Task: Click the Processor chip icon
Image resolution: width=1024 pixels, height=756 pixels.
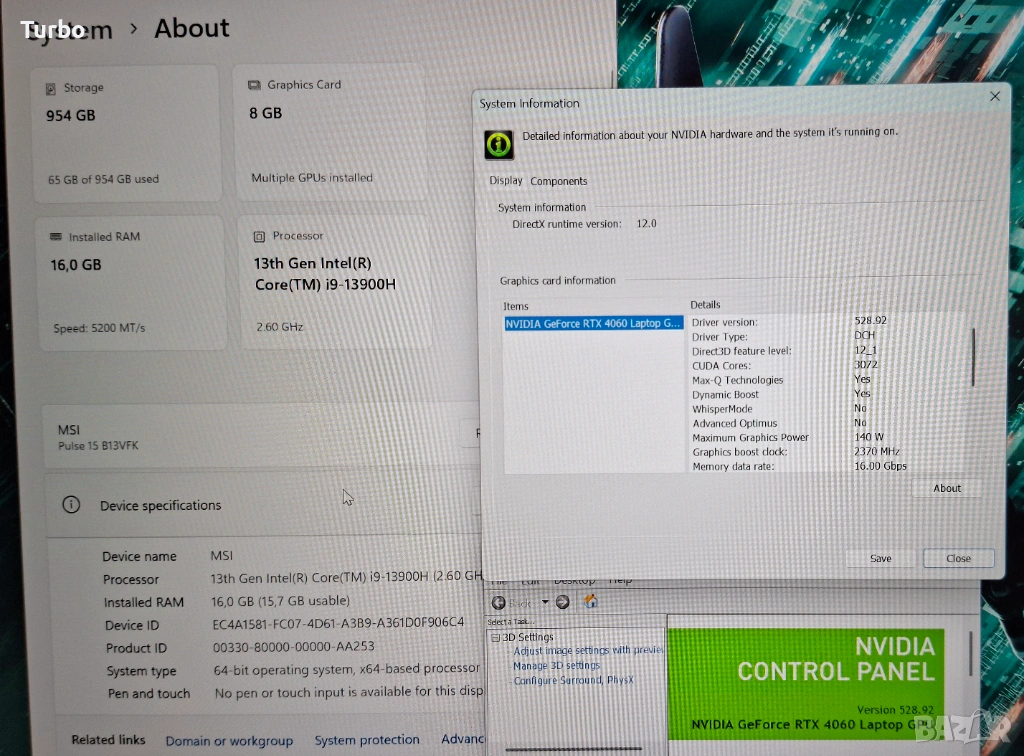Action: 259,236
